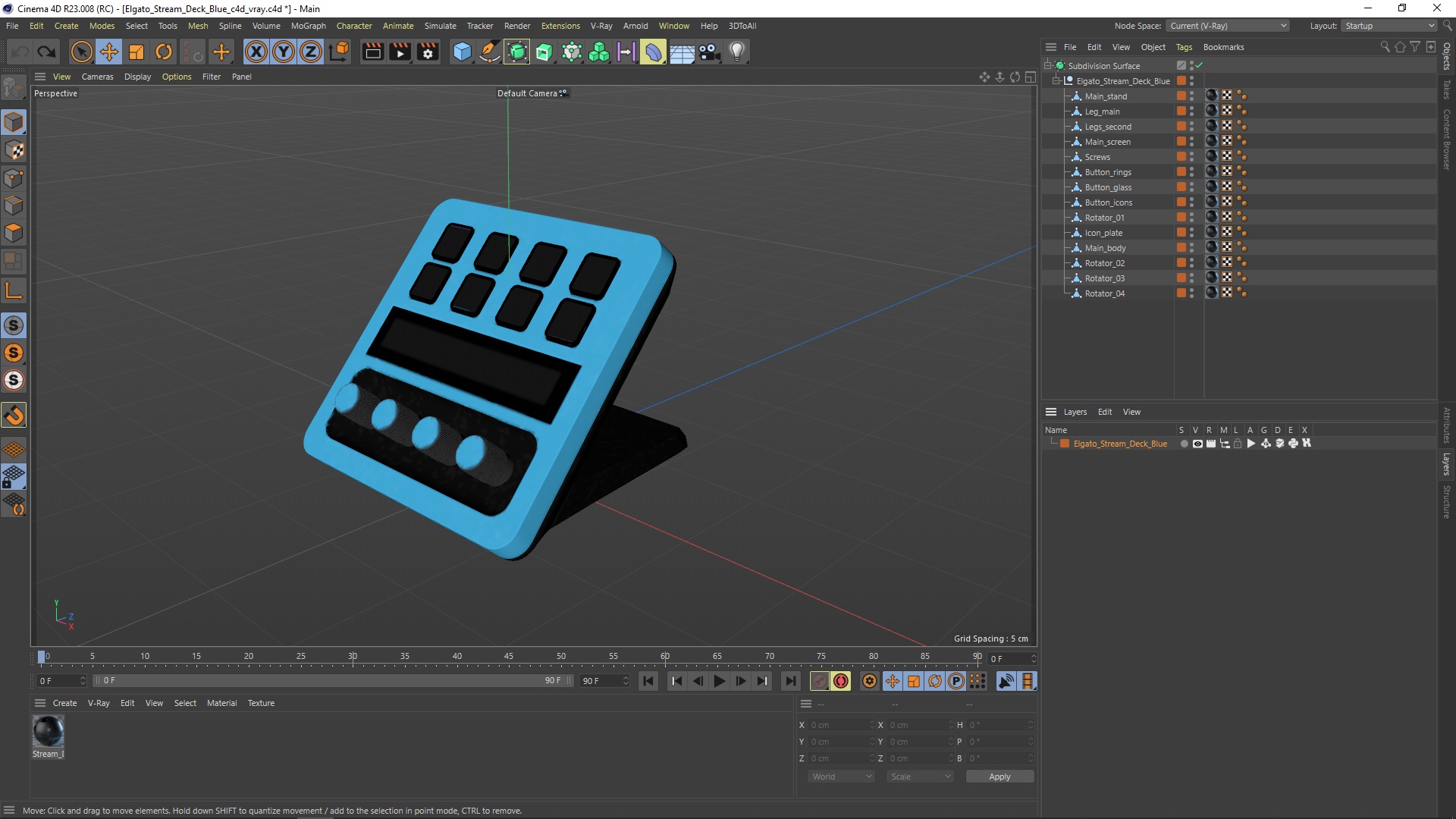
Task: Collapse the Subdivision Surface tree node
Action: (1048, 66)
